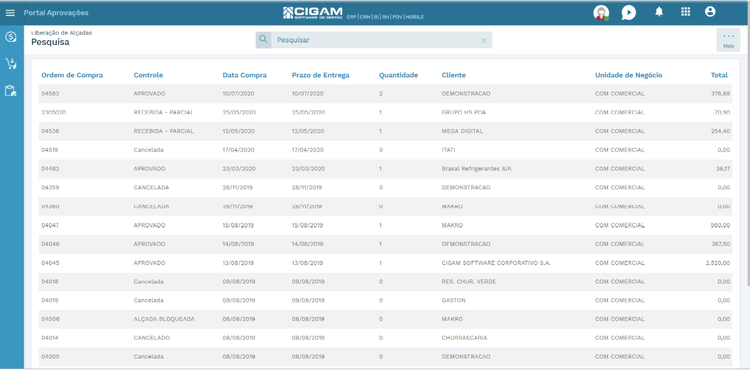
Task: Sort by Unidade de Negócio column
Action: pyautogui.click(x=629, y=75)
